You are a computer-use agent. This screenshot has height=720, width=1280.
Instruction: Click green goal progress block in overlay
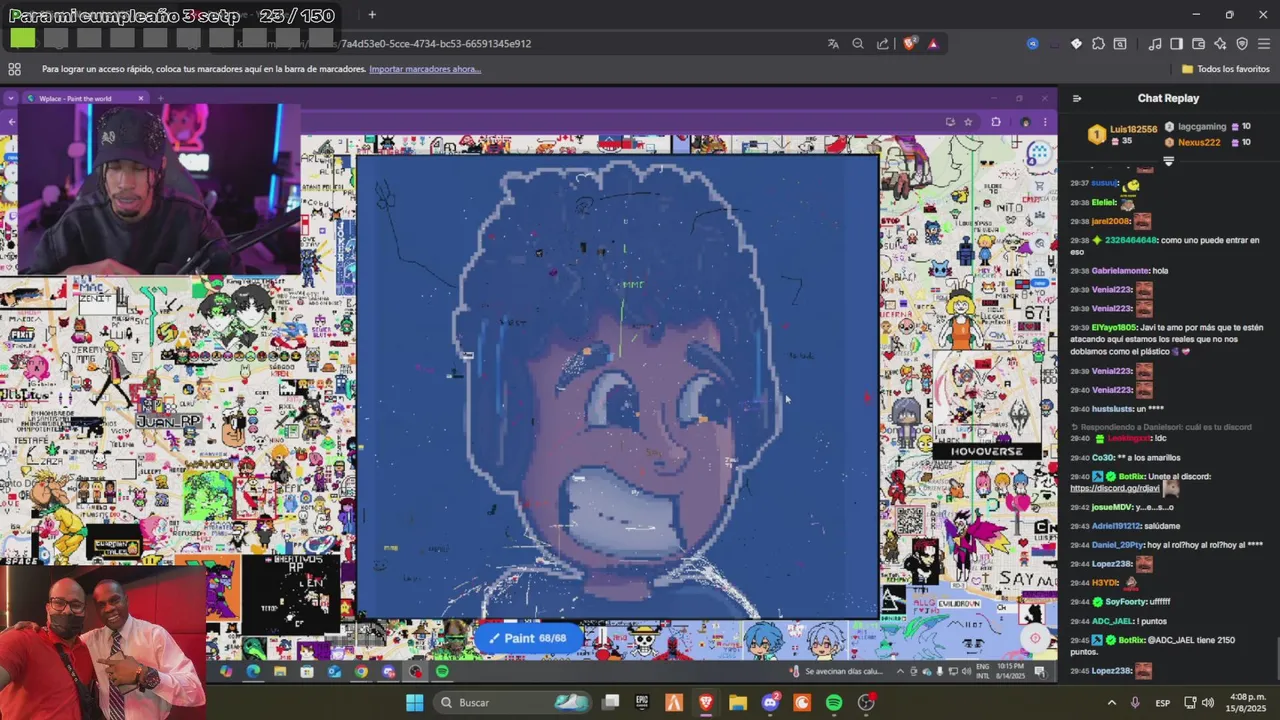pos(23,38)
